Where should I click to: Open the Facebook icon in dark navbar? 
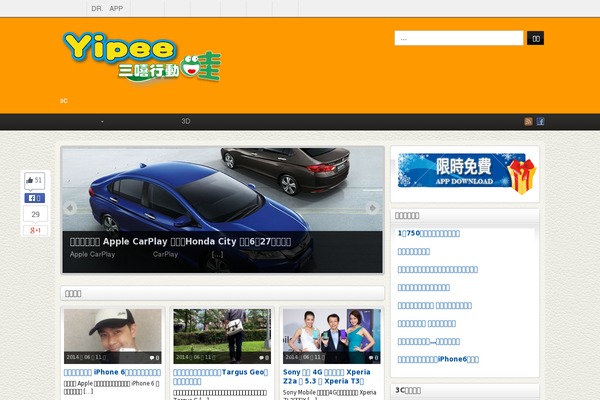tap(540, 121)
